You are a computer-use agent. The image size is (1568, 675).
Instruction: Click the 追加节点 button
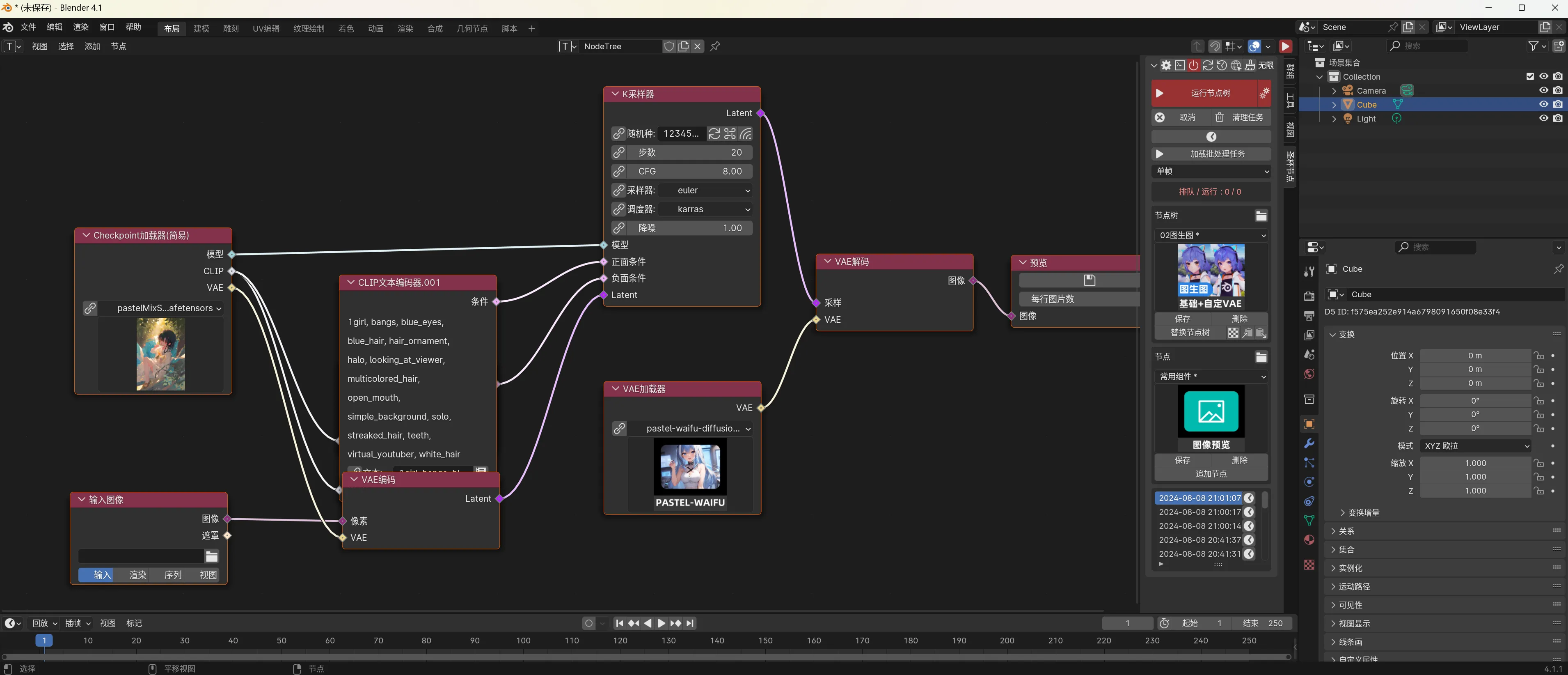(1211, 473)
